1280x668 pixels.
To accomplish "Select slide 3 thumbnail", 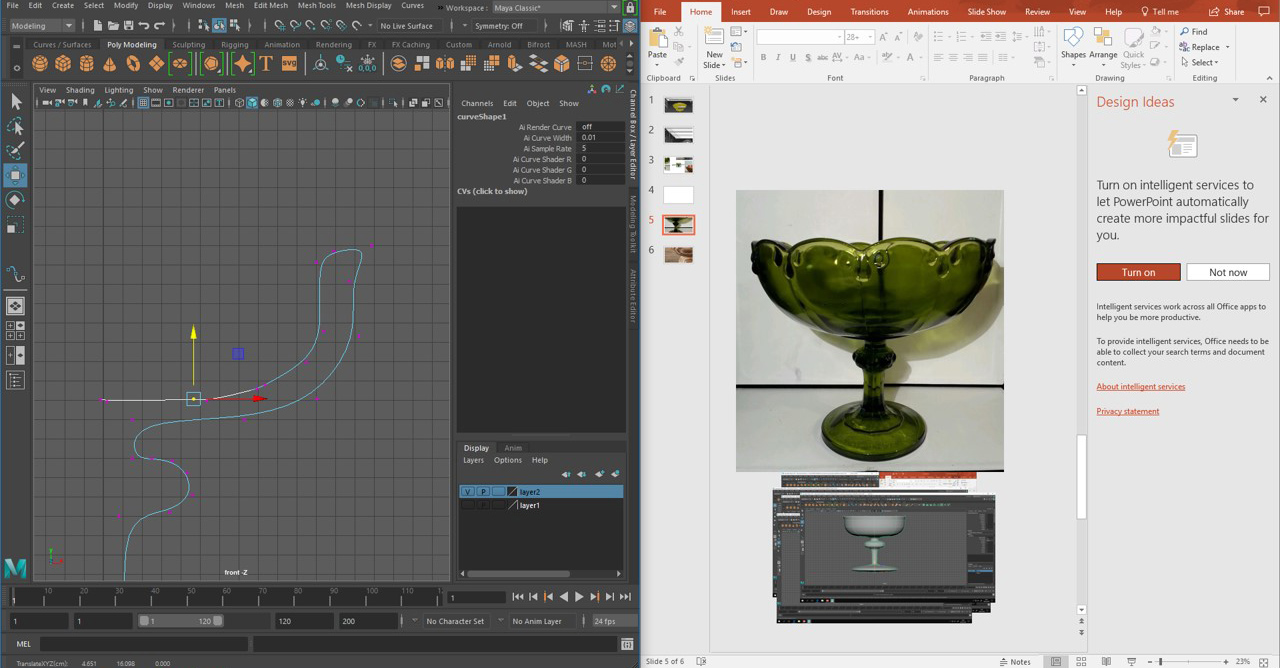I will [x=678, y=165].
